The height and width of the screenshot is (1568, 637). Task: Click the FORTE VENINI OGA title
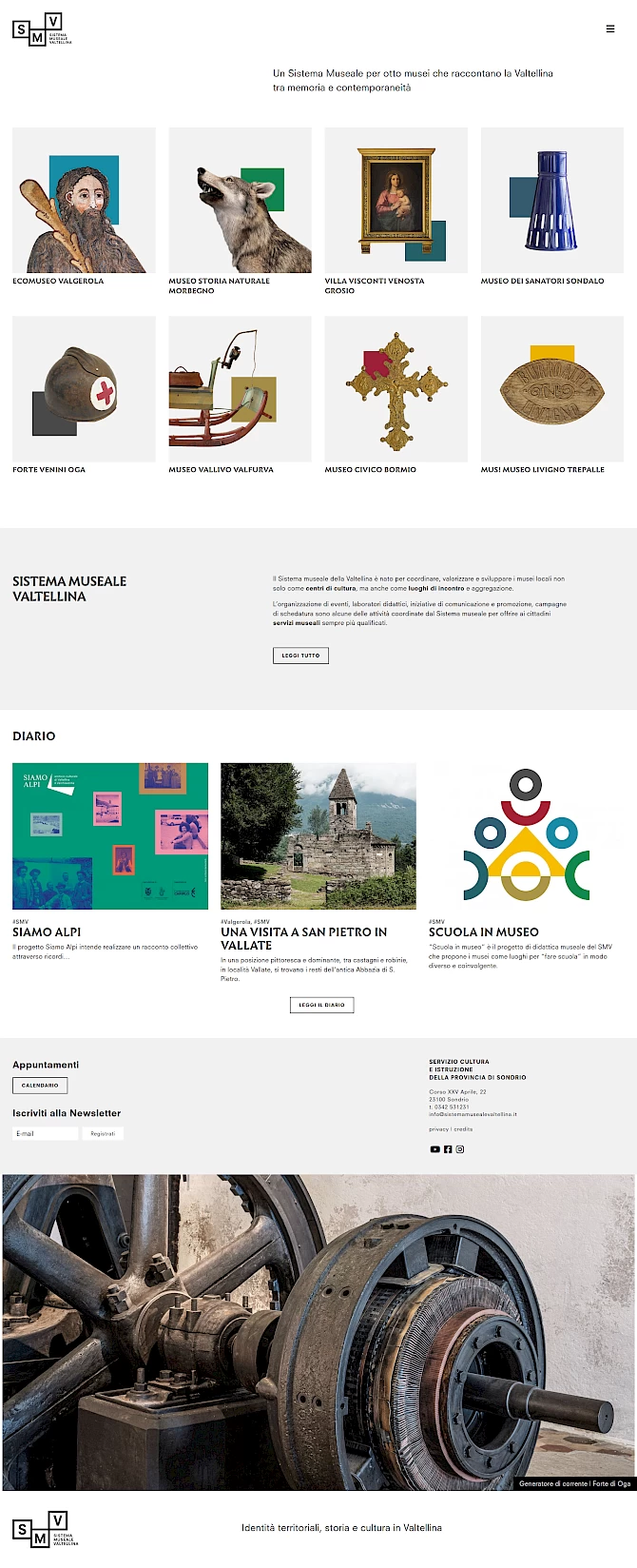pos(48,469)
